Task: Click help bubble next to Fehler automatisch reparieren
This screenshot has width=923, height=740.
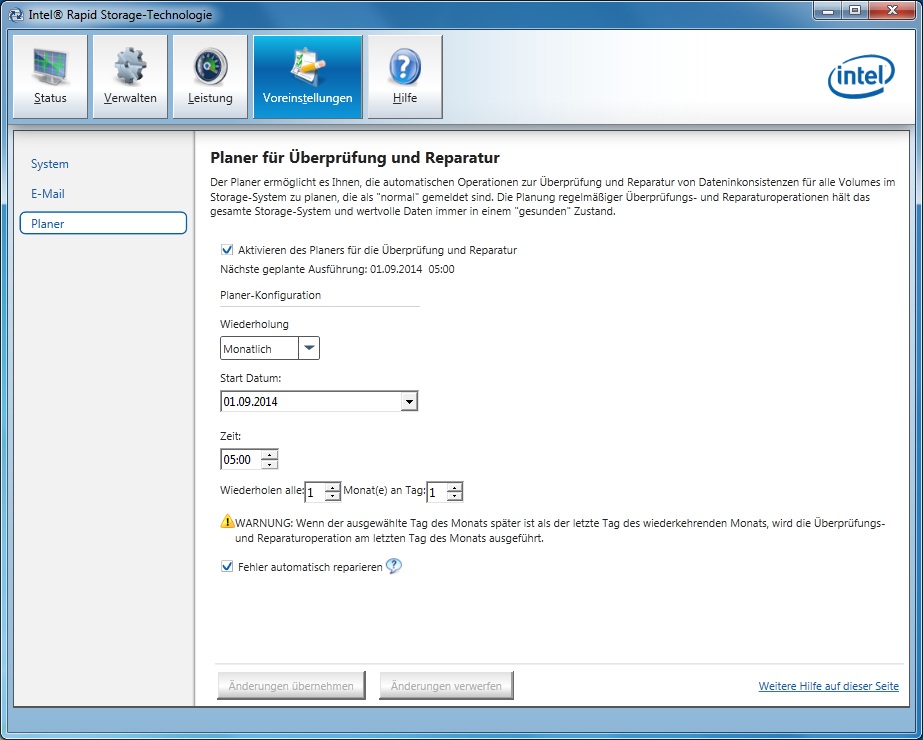Action: [x=393, y=566]
